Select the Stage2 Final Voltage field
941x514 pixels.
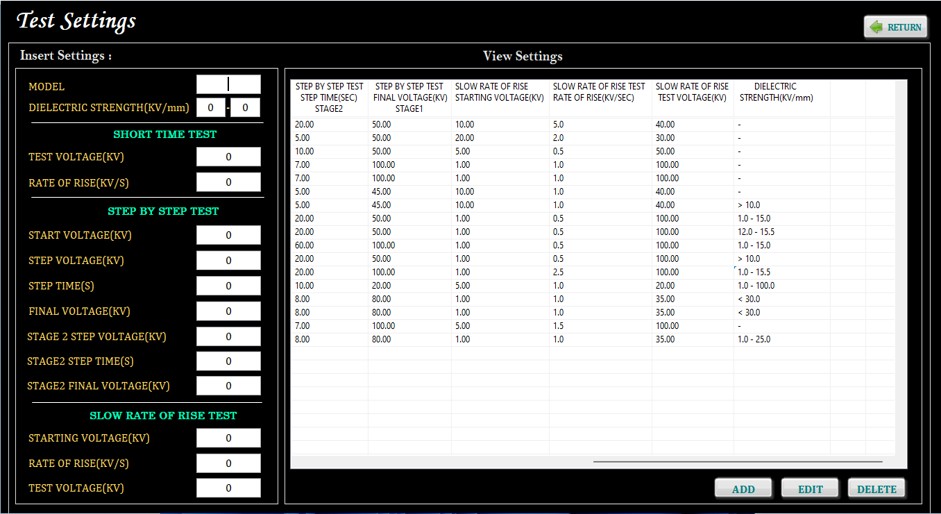coord(228,386)
